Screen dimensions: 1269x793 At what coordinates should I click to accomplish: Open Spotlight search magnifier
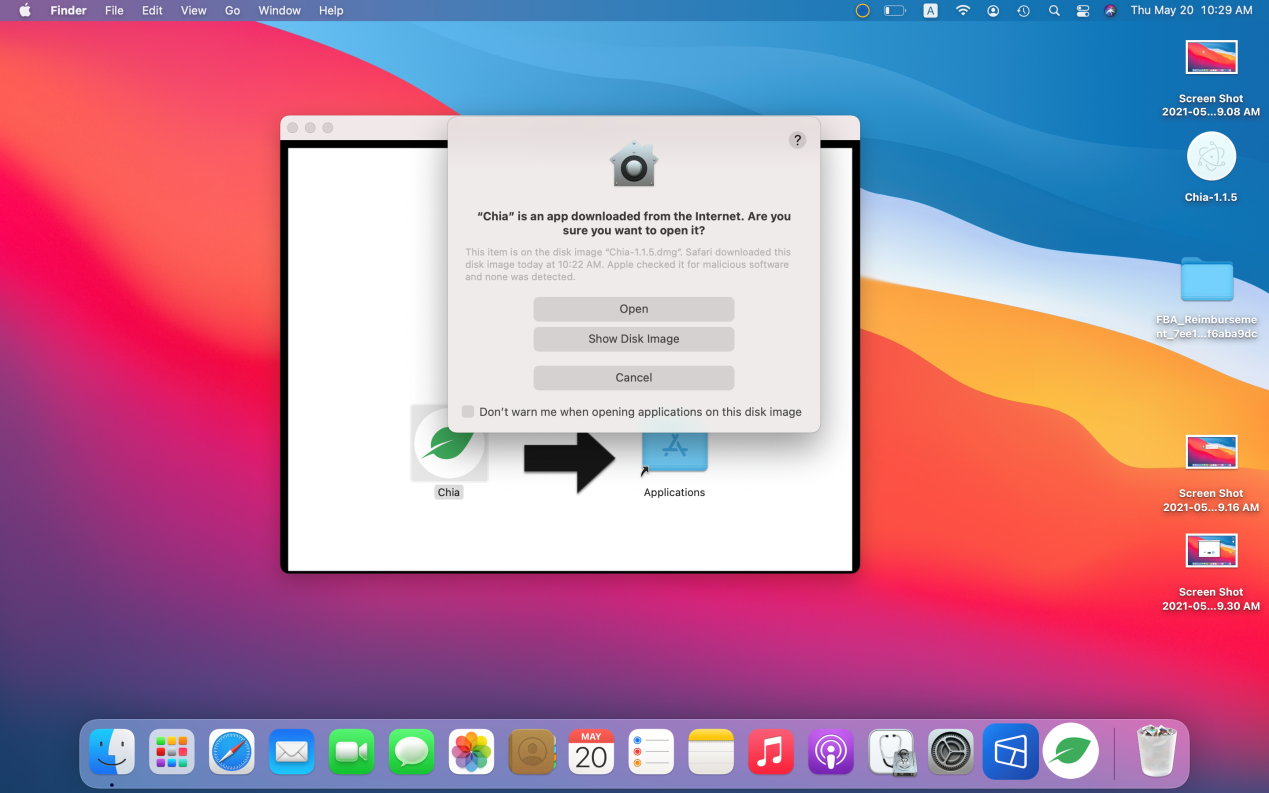pyautogui.click(x=1054, y=11)
